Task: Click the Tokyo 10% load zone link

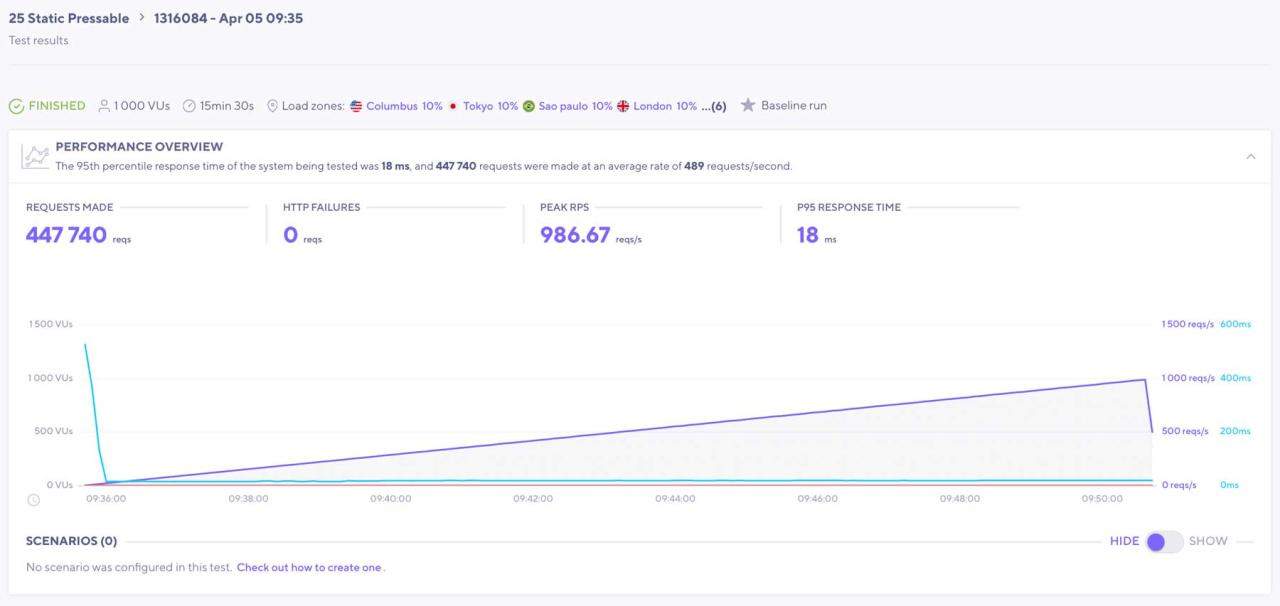Action: (490, 106)
